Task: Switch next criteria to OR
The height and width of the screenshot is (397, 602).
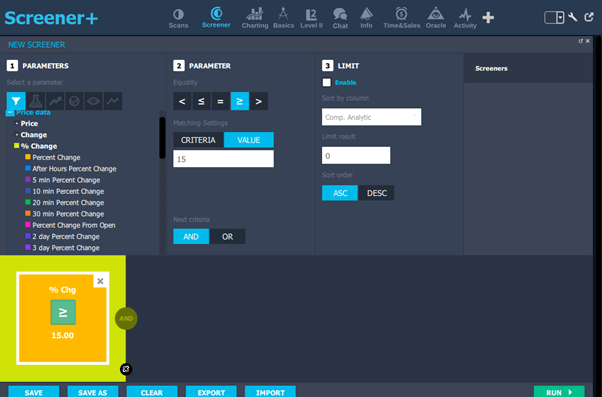Action: 227,237
